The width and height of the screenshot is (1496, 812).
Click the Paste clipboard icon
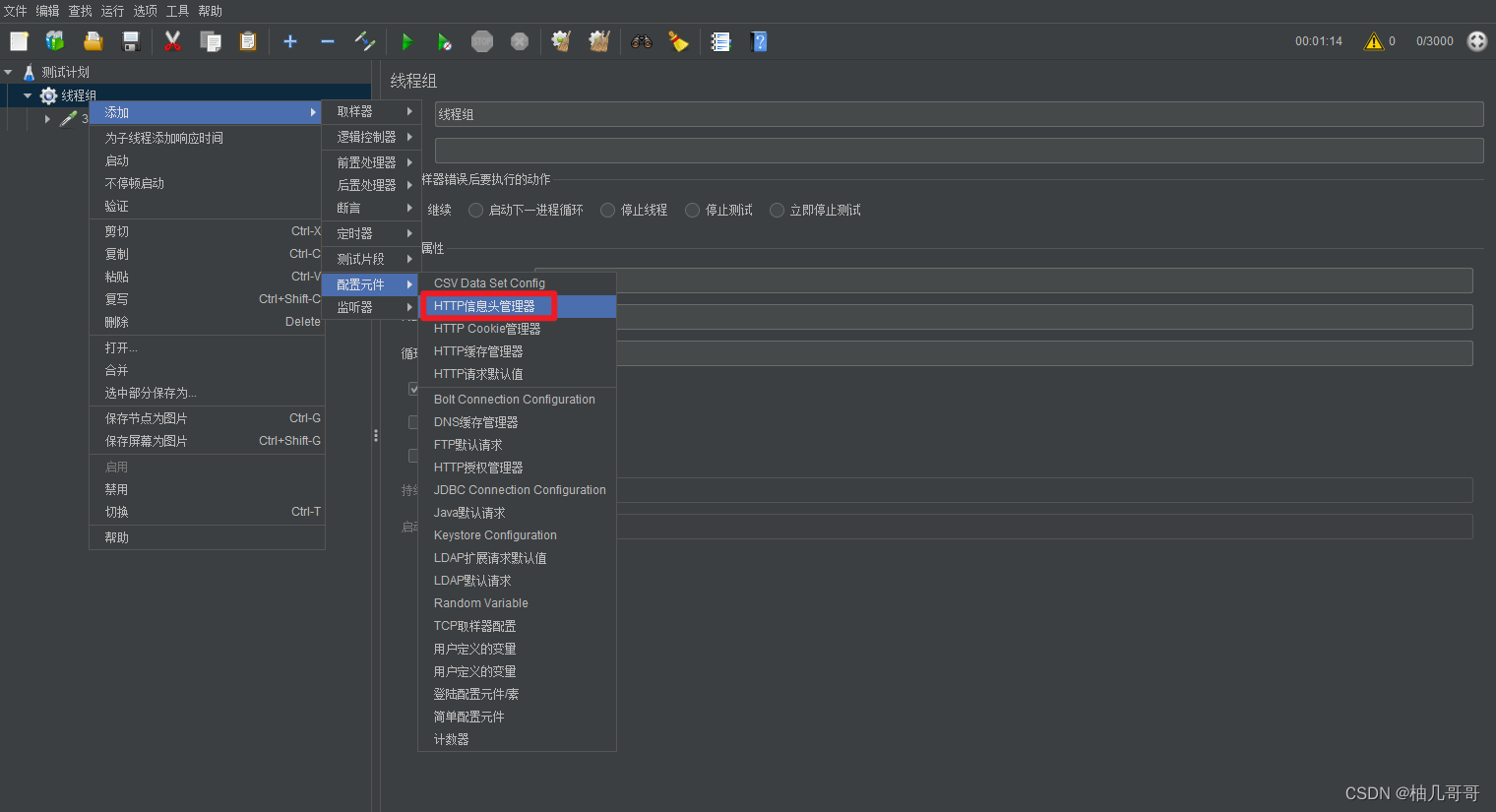[x=248, y=41]
